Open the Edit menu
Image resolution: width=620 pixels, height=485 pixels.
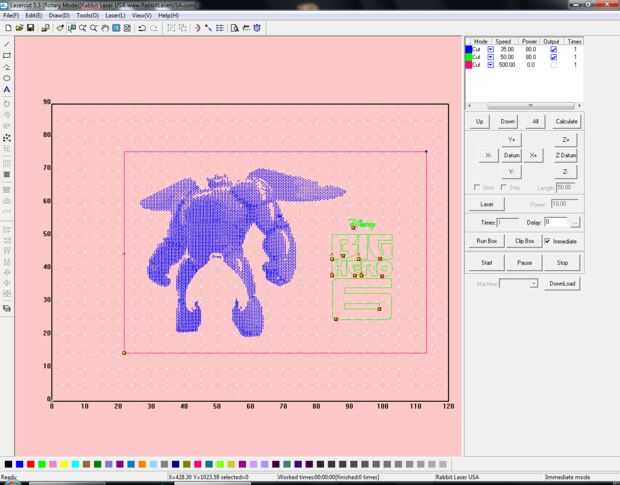click(x=33, y=15)
